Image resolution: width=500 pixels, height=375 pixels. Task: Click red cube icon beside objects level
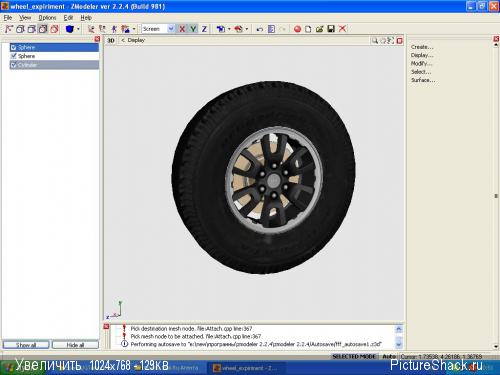(x=54, y=29)
